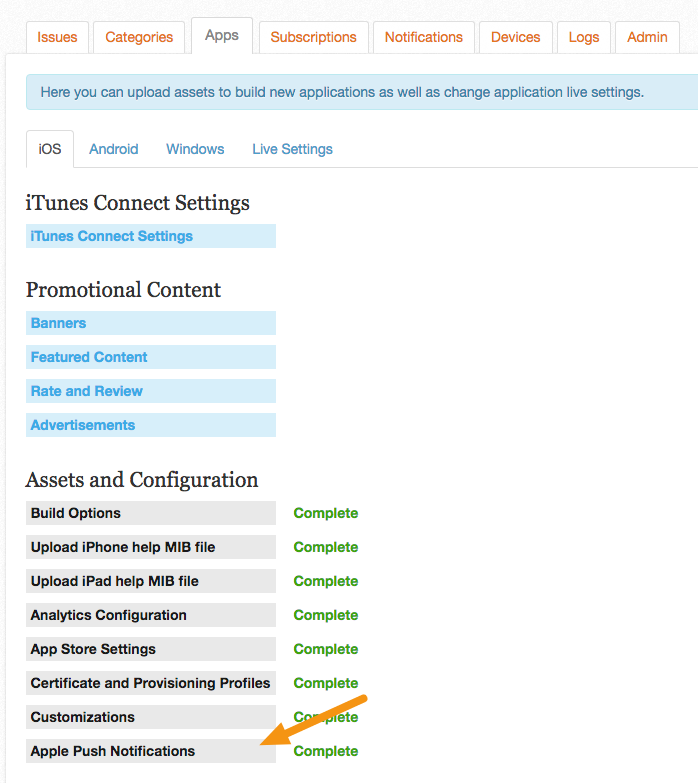The width and height of the screenshot is (698, 783).
Task: Open Rate and Review settings
Action: 151,391
